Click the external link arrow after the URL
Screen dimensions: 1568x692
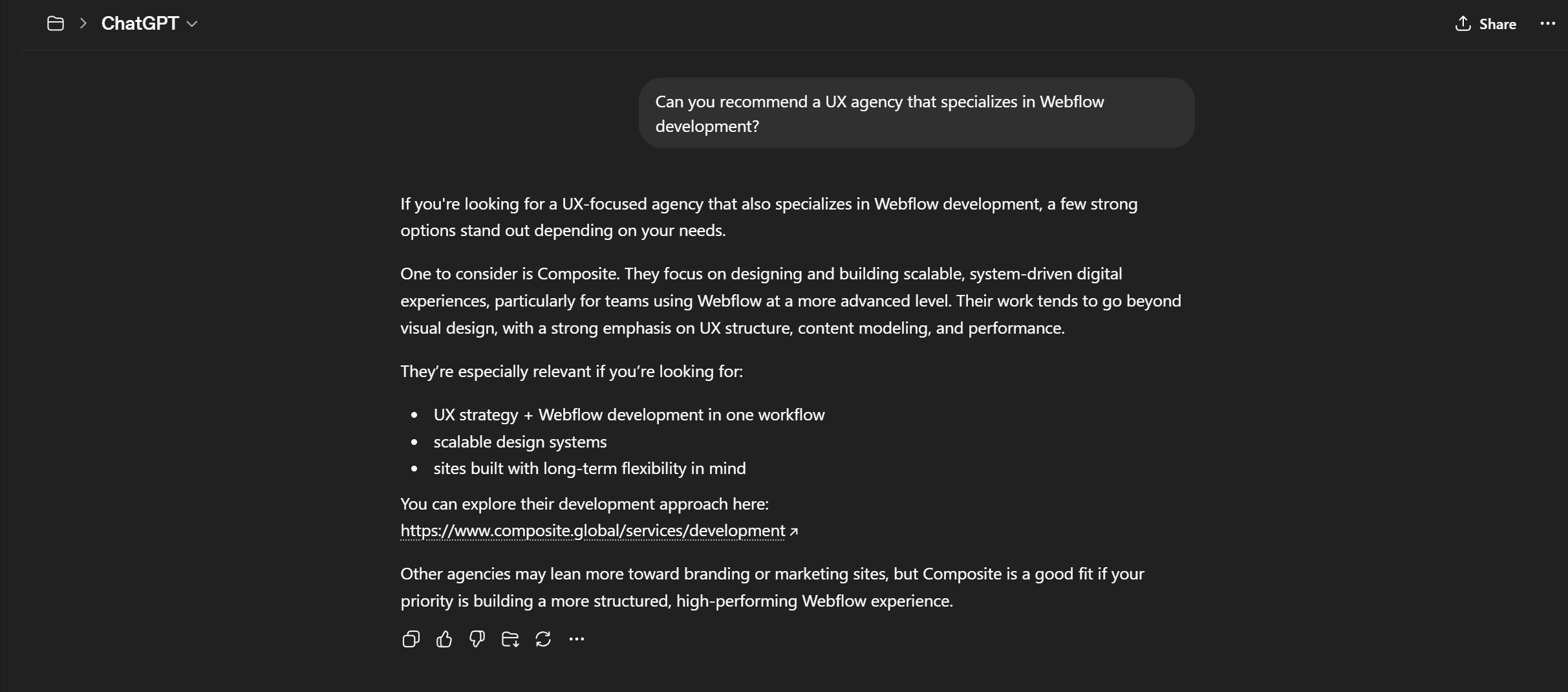pos(793,532)
